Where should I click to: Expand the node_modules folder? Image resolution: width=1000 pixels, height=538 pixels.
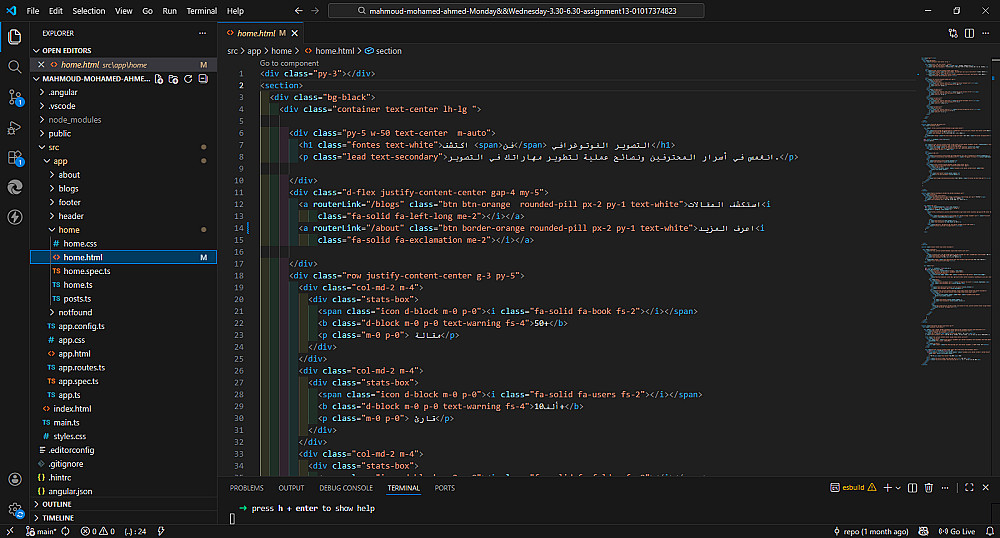point(74,119)
